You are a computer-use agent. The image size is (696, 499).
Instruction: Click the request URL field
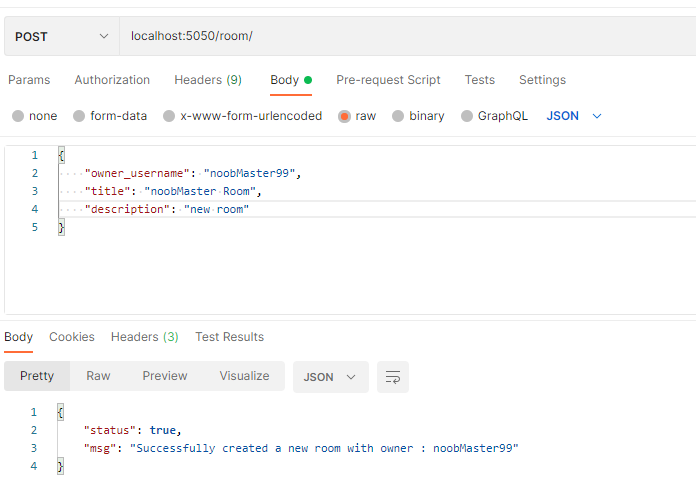pos(400,37)
